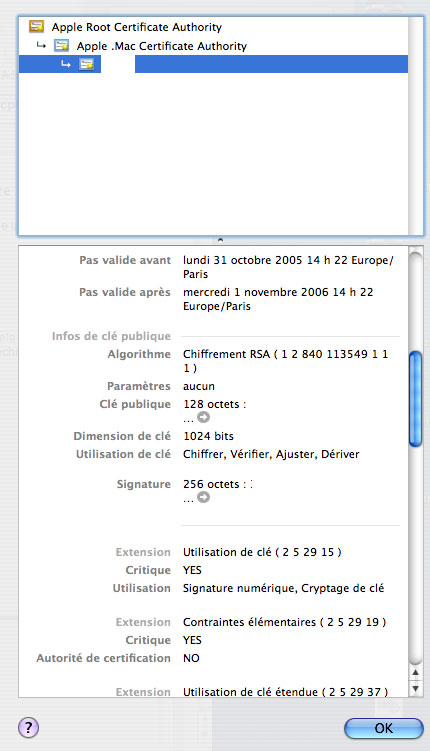Click 'Utilisation de clé étendue ( 2 5 29 37 )'

tap(285, 692)
